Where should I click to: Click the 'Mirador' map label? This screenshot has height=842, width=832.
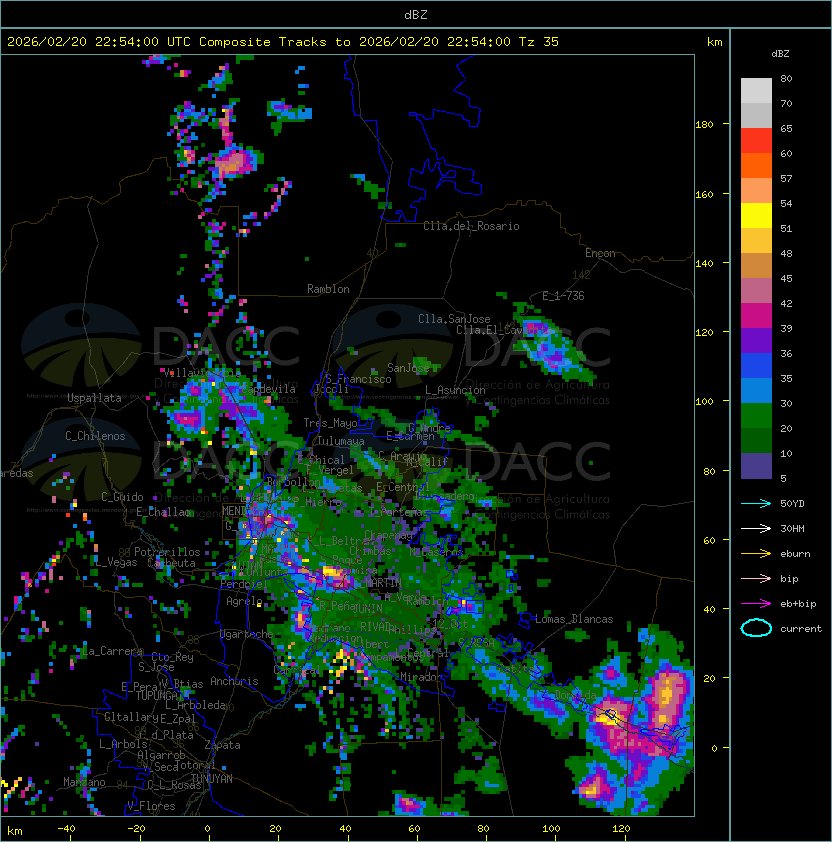pyautogui.click(x=419, y=677)
